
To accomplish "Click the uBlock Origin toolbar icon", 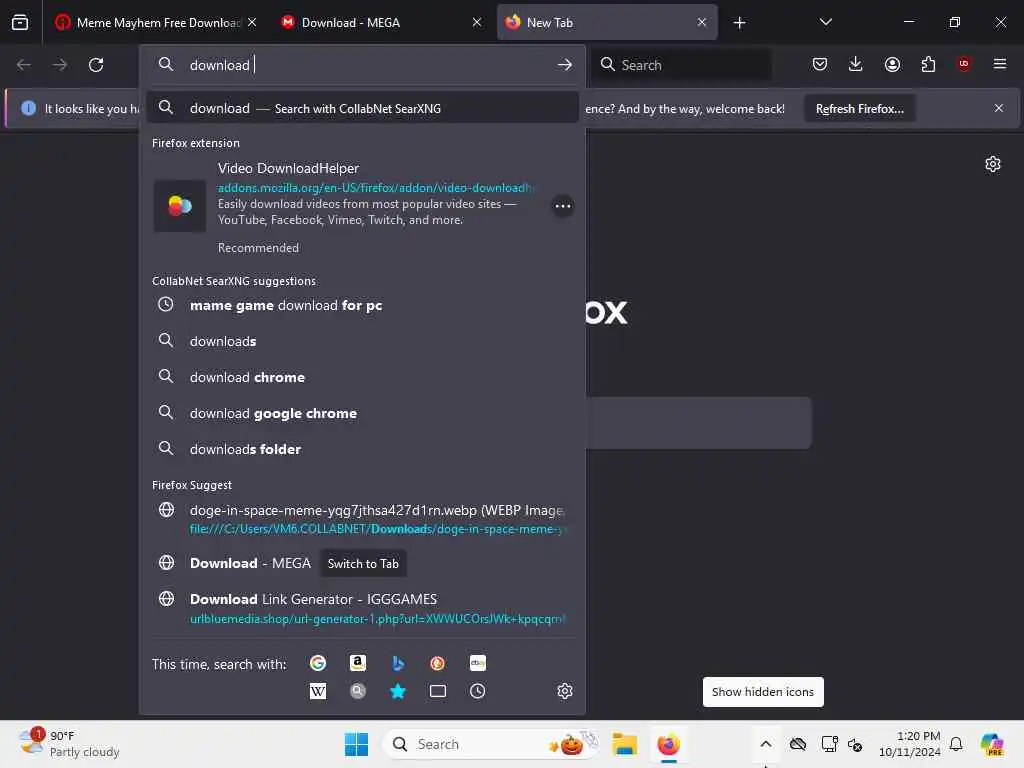I will point(964,64).
